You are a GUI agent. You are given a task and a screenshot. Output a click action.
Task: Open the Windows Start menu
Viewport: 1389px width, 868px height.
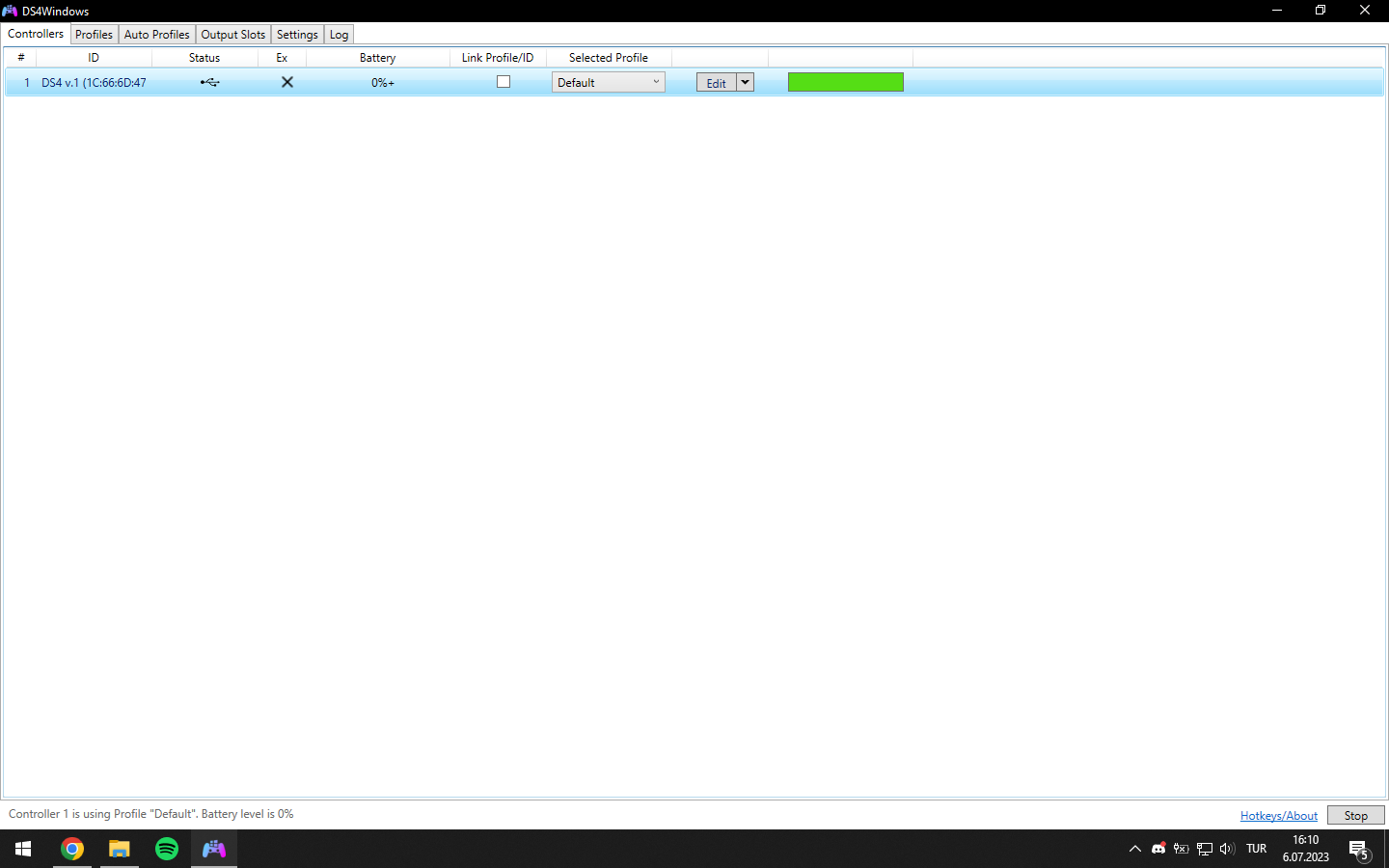[23, 849]
